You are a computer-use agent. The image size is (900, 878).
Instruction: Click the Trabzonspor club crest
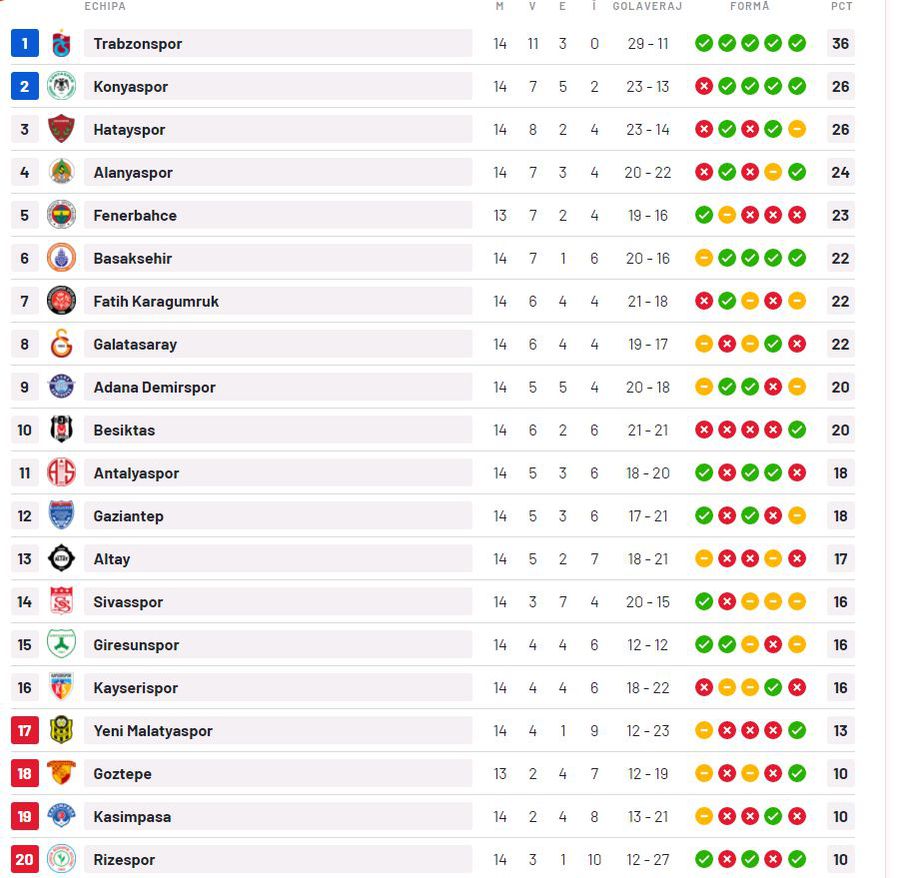pos(61,43)
